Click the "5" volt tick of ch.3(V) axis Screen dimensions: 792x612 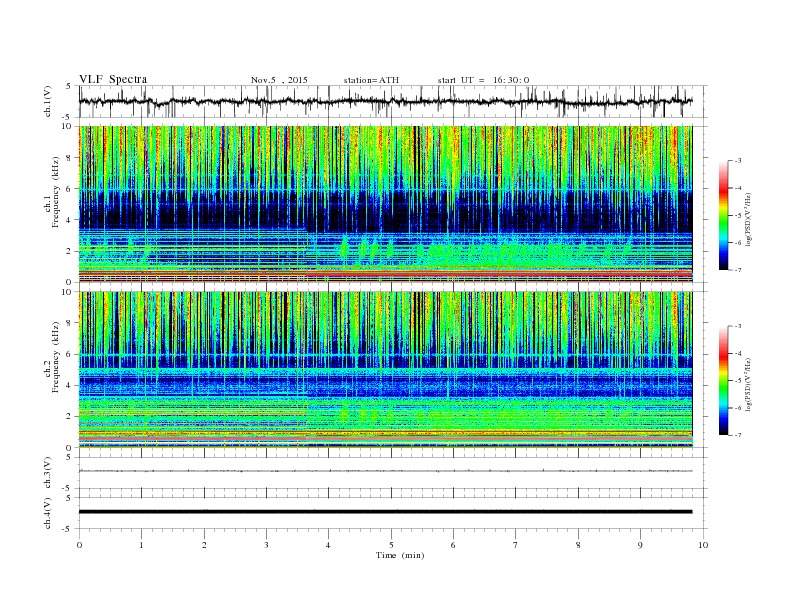pos(68,457)
